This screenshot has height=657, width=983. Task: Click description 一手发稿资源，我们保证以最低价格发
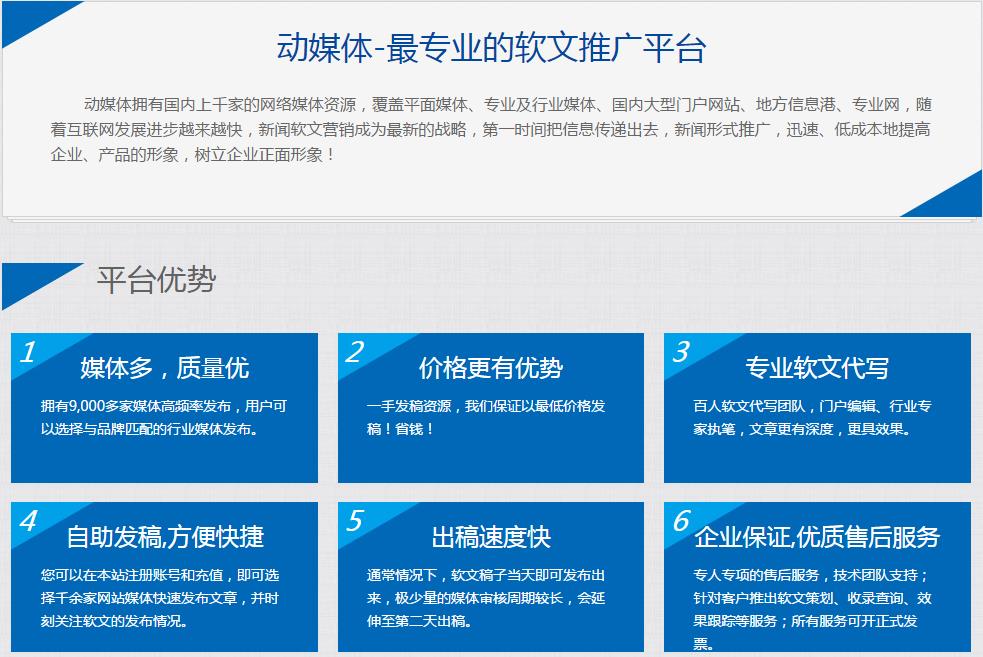486,406
